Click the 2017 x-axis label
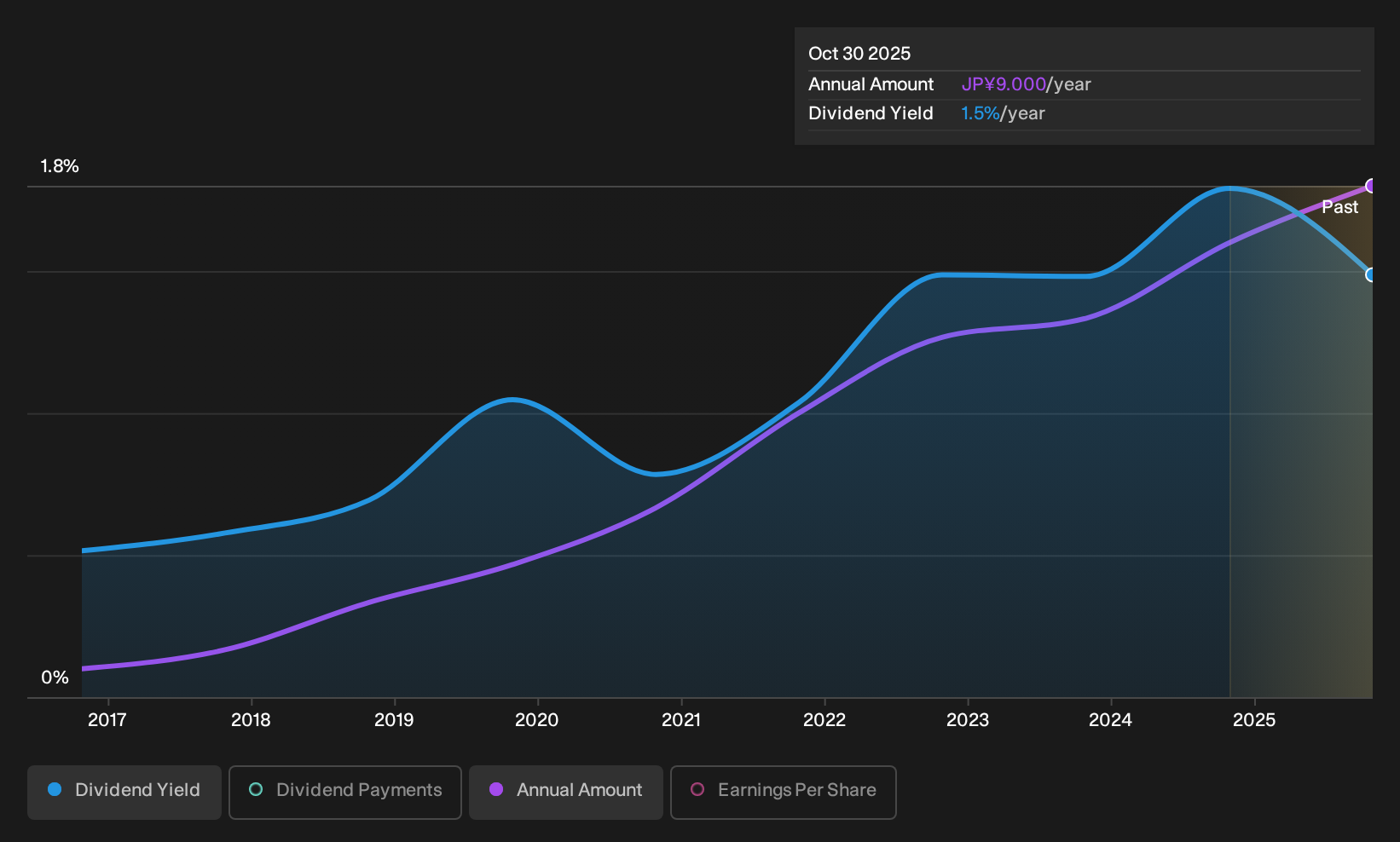The width and height of the screenshot is (1400, 842). pyautogui.click(x=107, y=720)
